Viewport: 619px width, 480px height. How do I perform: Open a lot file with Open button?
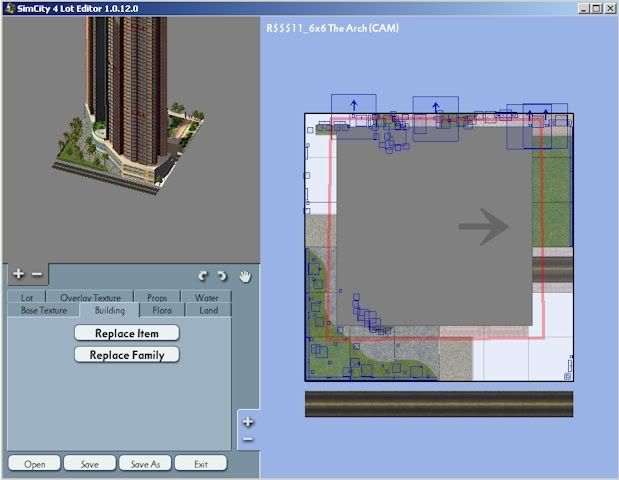point(34,464)
